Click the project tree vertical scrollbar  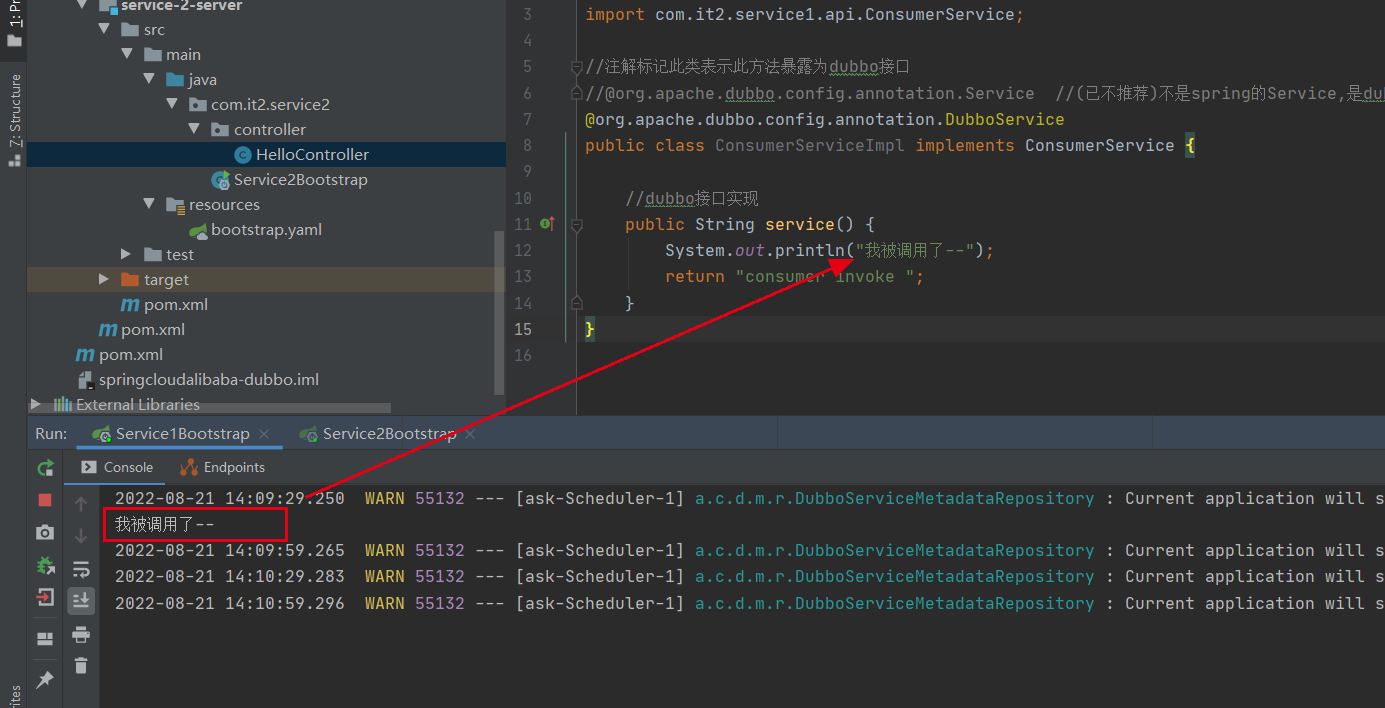[x=500, y=312]
